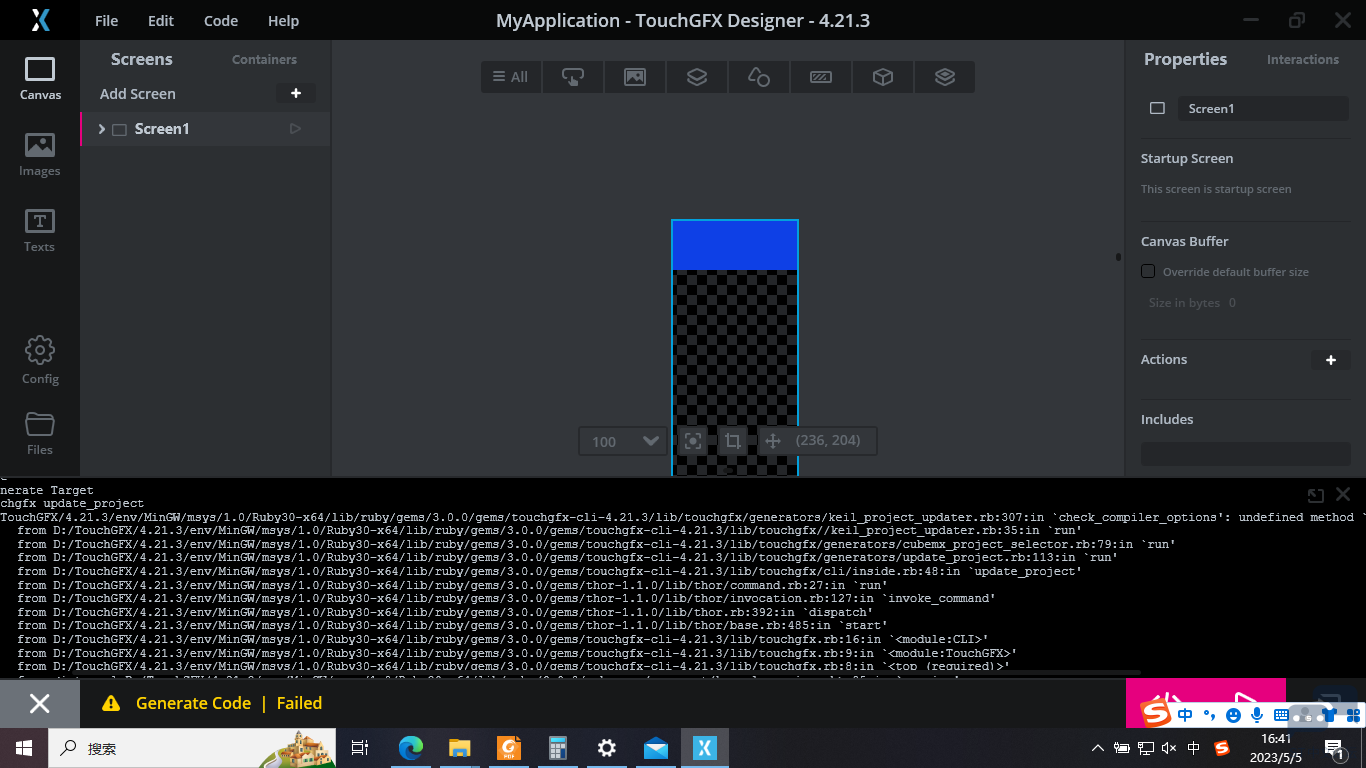The image size is (1366, 768).
Task: Open the File menu
Action: pyautogui.click(x=106, y=20)
